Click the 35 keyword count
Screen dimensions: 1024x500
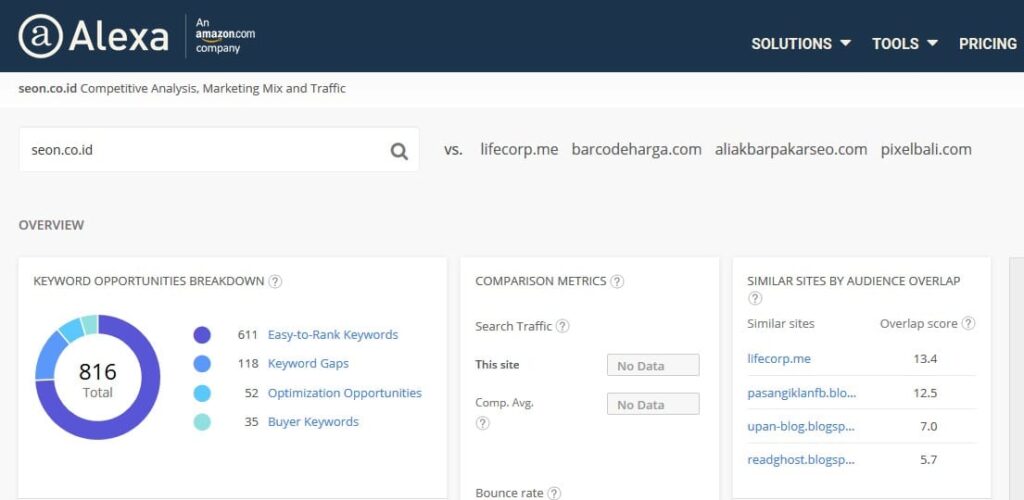click(251, 422)
